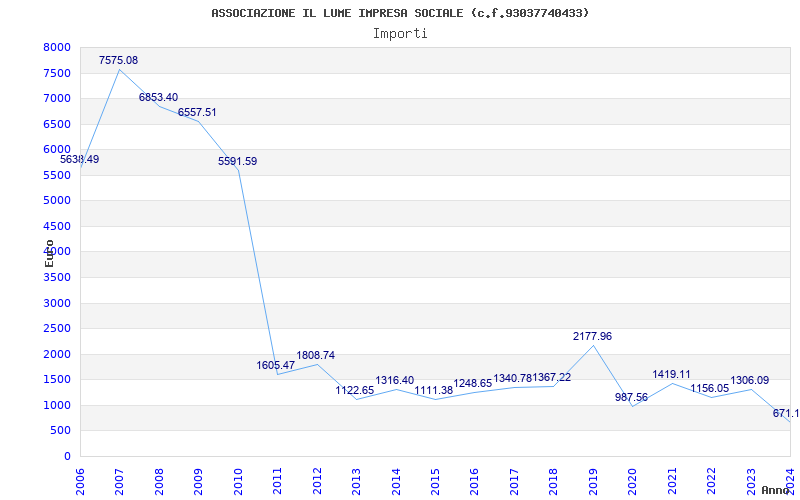The height and width of the screenshot is (500, 800).
Task: Click the x-axis year label 2020
Action: (x=632, y=482)
